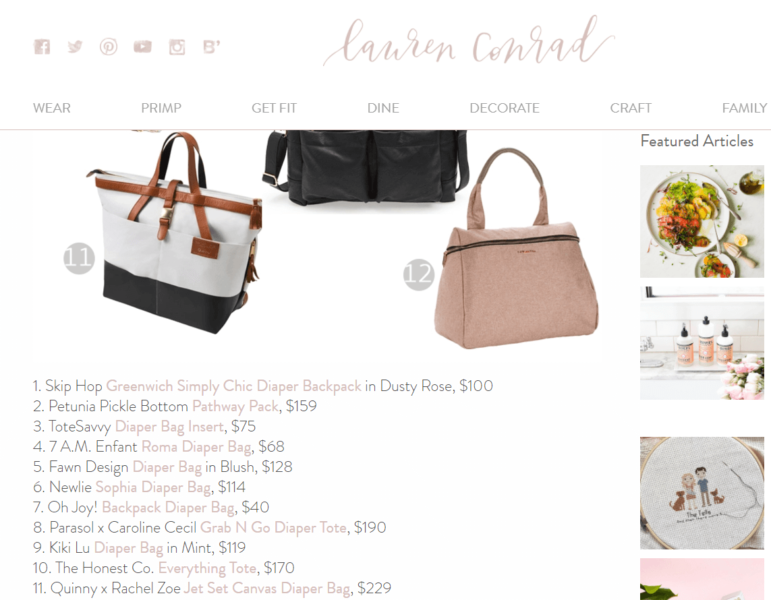Open the salad plate featured article thumbnail

(702, 221)
